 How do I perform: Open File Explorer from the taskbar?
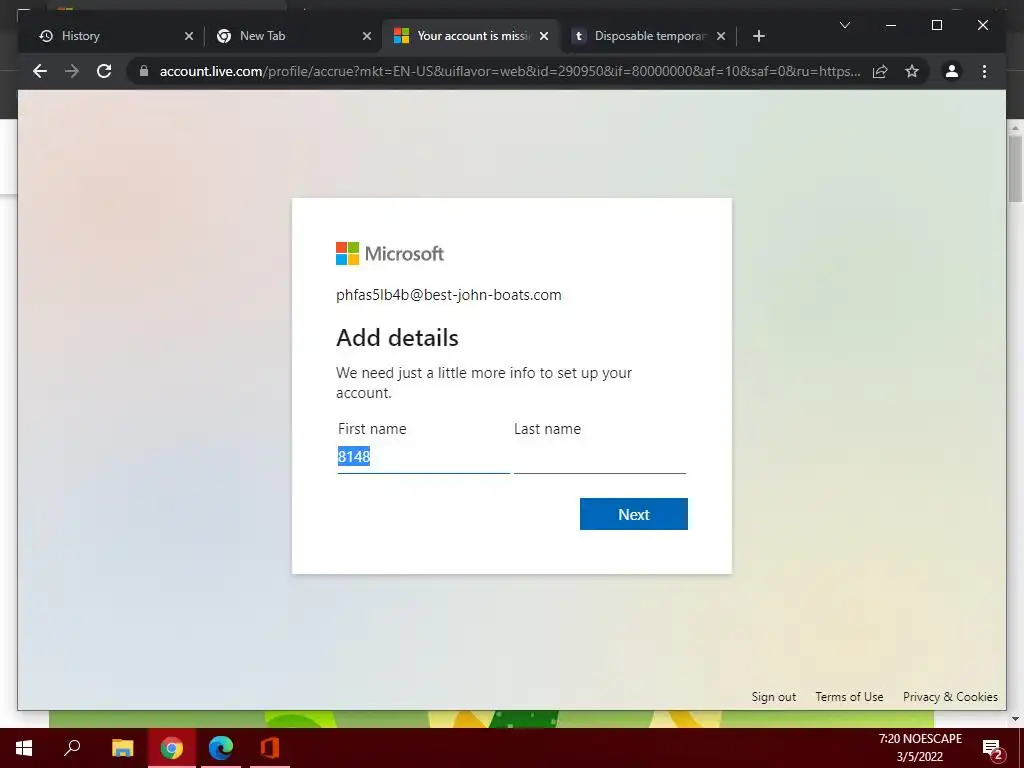click(122, 748)
